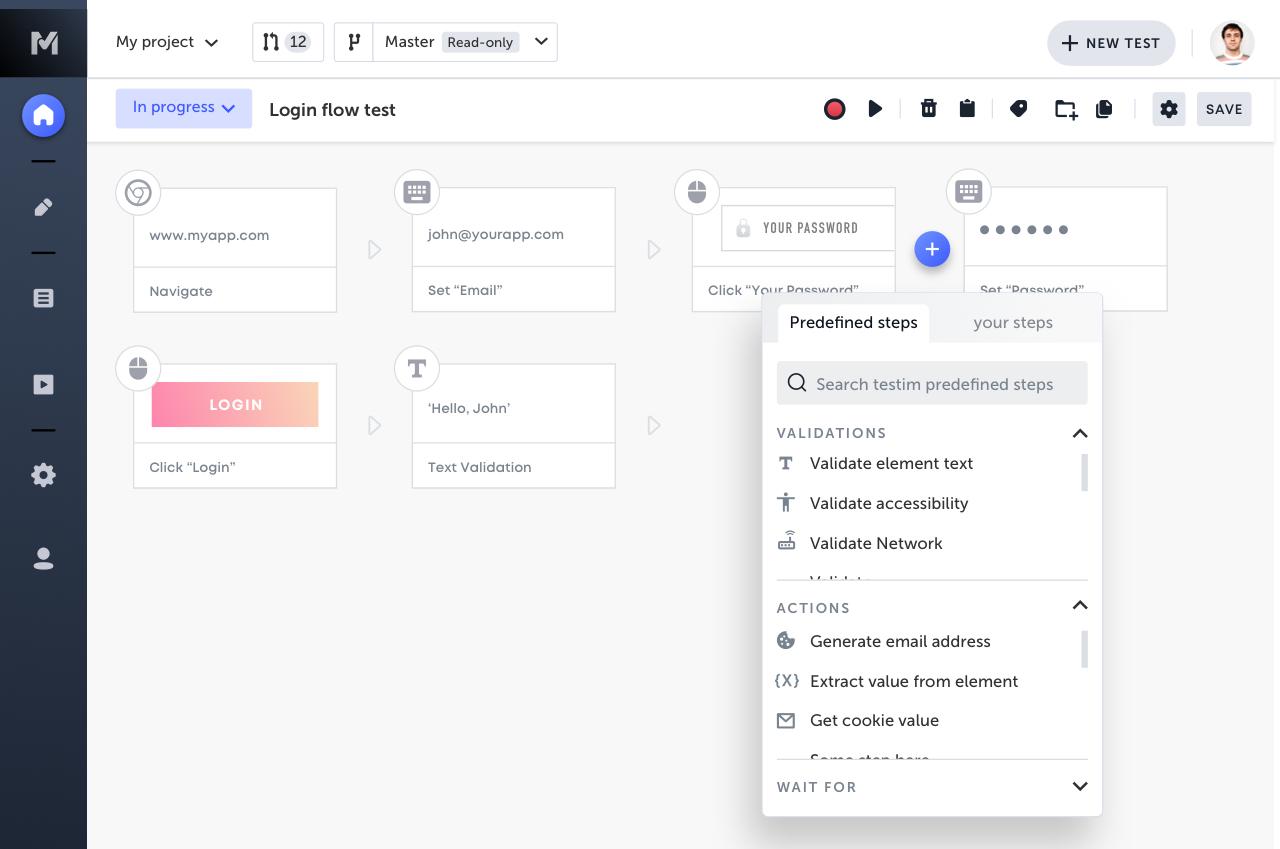View test runs from the sidebar

43,384
